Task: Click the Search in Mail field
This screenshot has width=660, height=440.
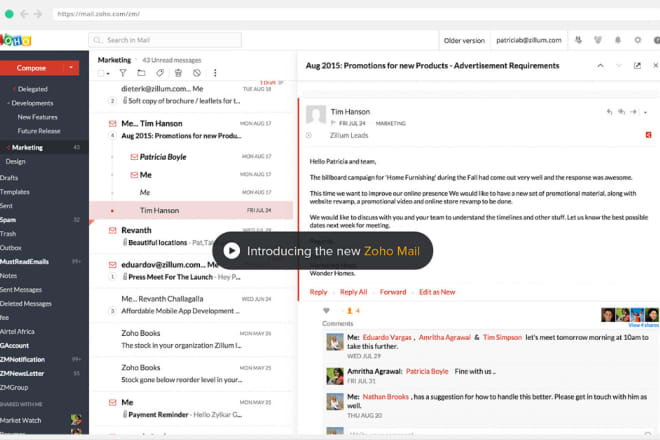Action: click(165, 40)
